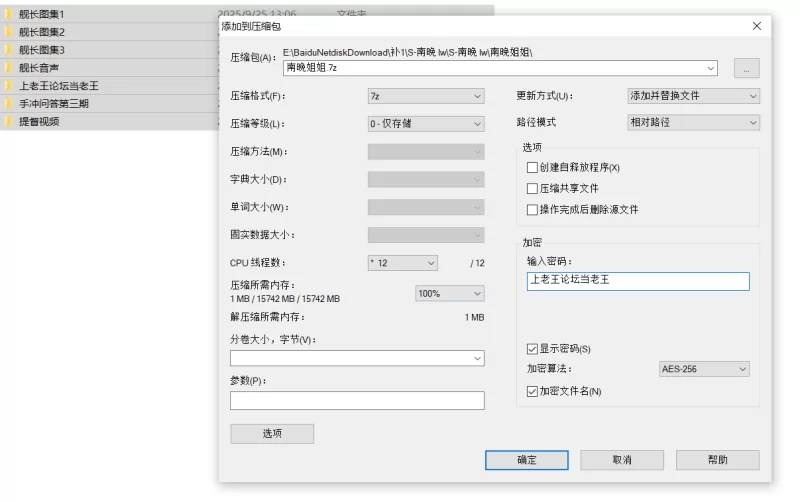Viewport: 800px width, 502px height.
Task: Toggle 压缩共享文件 checkbox
Action: [x=532, y=189]
